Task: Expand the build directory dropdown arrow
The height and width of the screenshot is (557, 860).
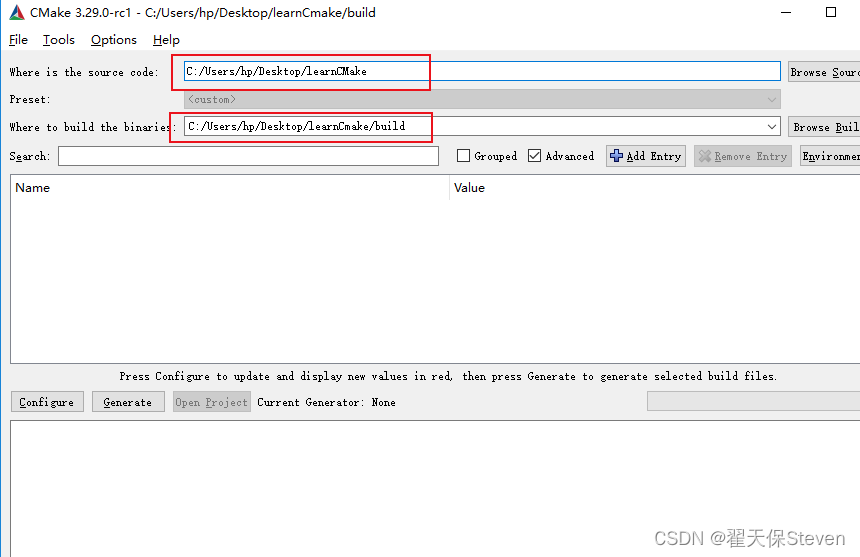Action: click(772, 127)
